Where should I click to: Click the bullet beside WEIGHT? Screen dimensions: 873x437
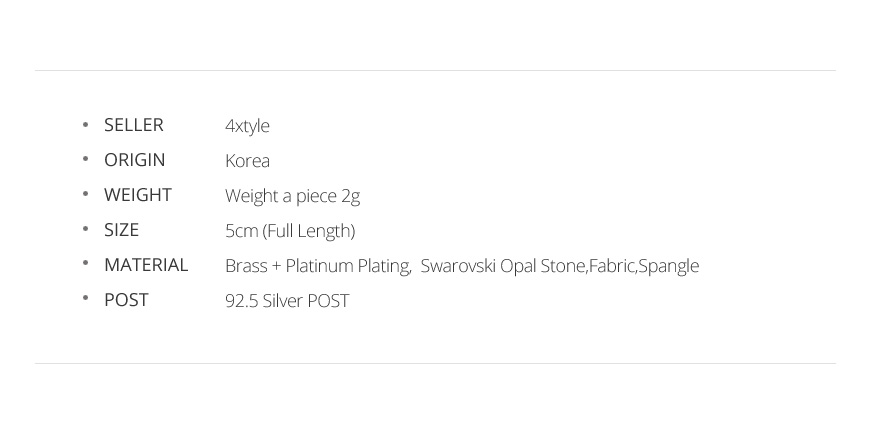86,195
